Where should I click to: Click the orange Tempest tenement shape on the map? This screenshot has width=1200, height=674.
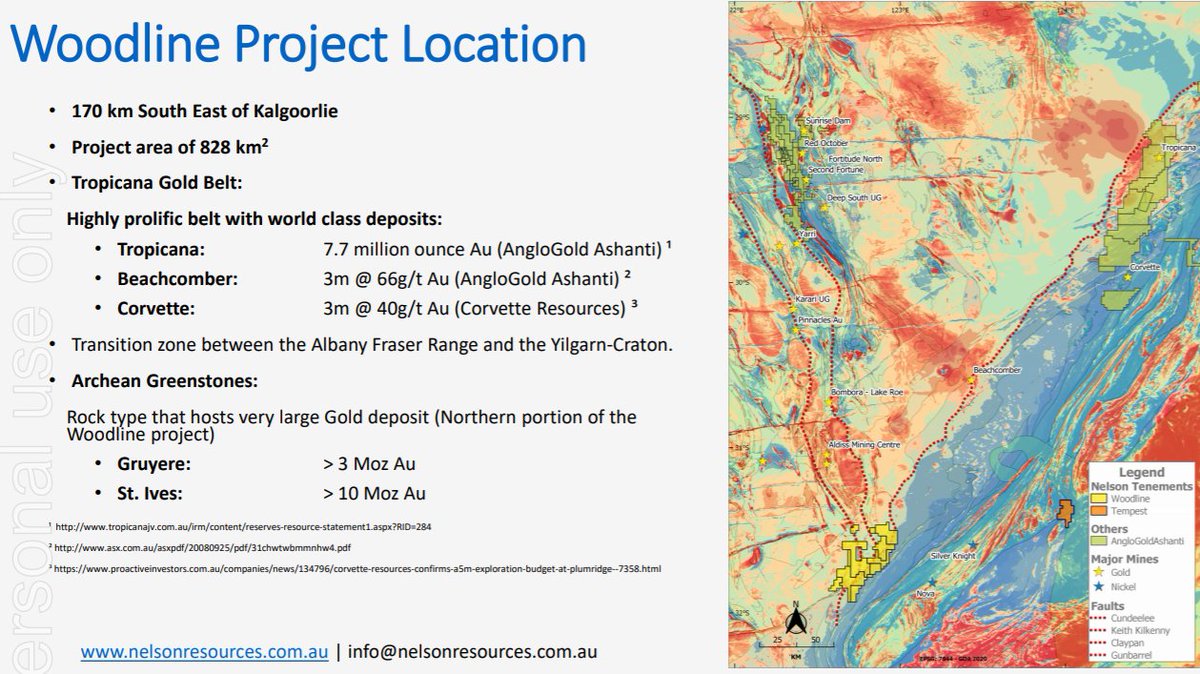1065,513
